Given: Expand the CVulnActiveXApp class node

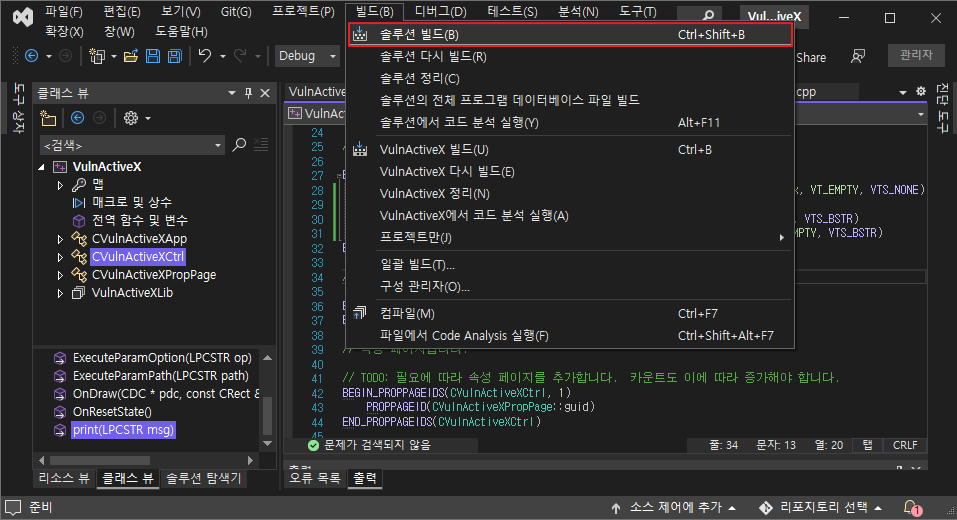Looking at the screenshot, I should tap(60, 239).
